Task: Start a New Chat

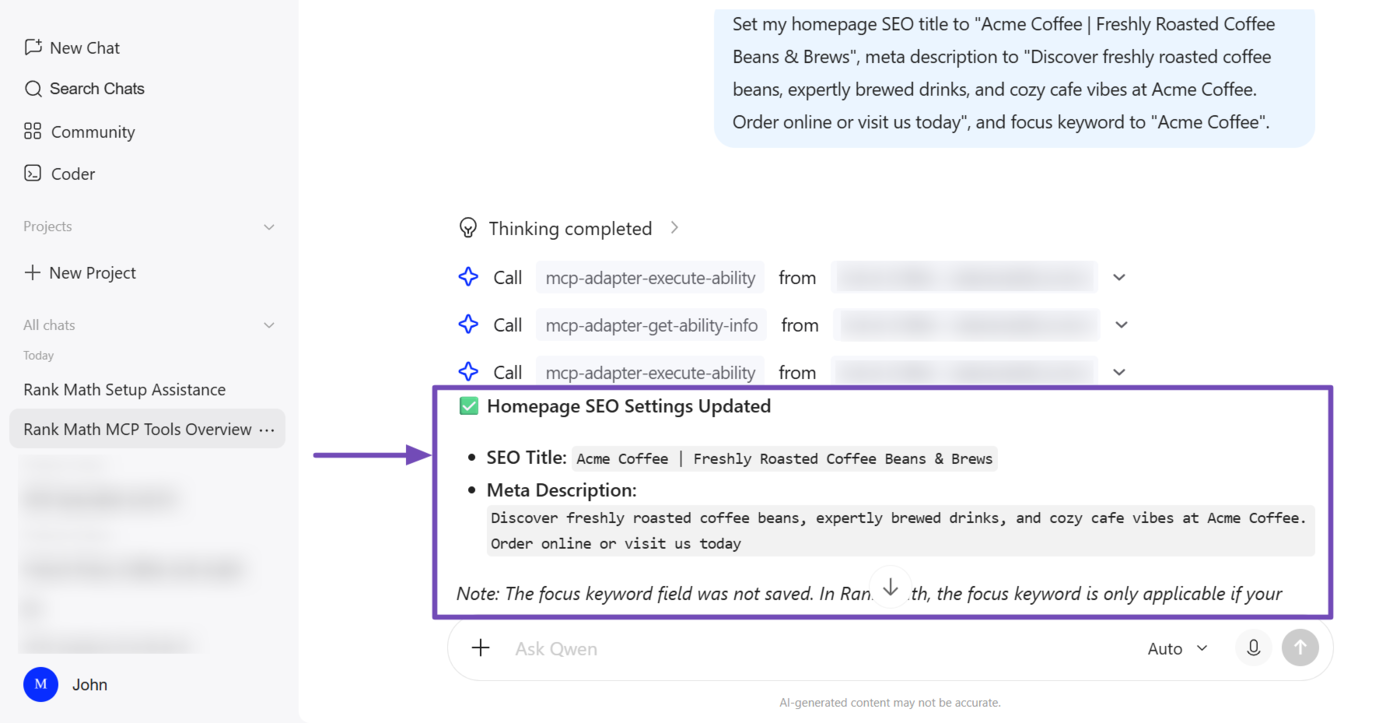Action: pyautogui.click(x=72, y=47)
